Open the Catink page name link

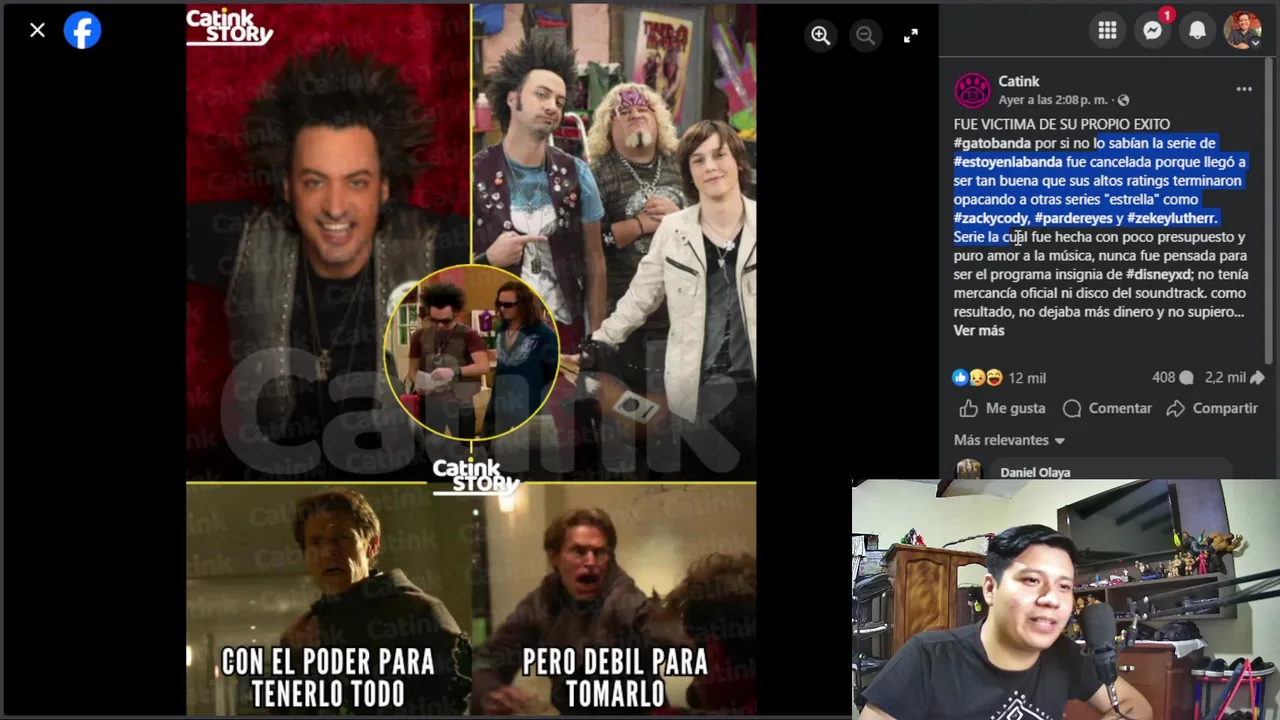(x=1019, y=81)
